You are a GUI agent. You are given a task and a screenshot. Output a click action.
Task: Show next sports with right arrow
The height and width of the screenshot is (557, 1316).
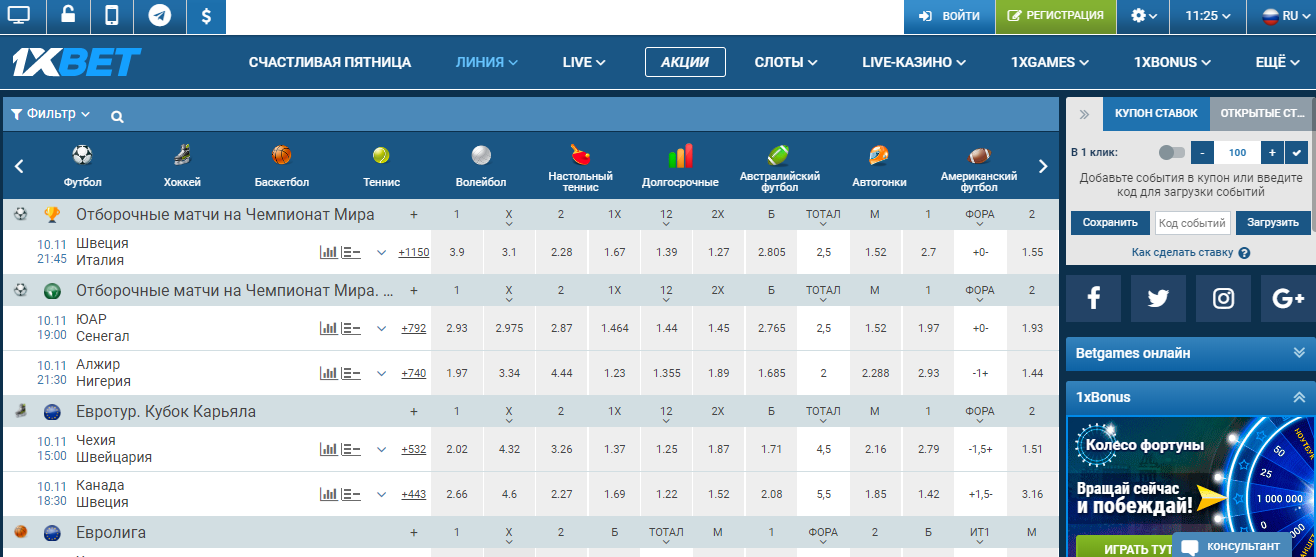1043,167
